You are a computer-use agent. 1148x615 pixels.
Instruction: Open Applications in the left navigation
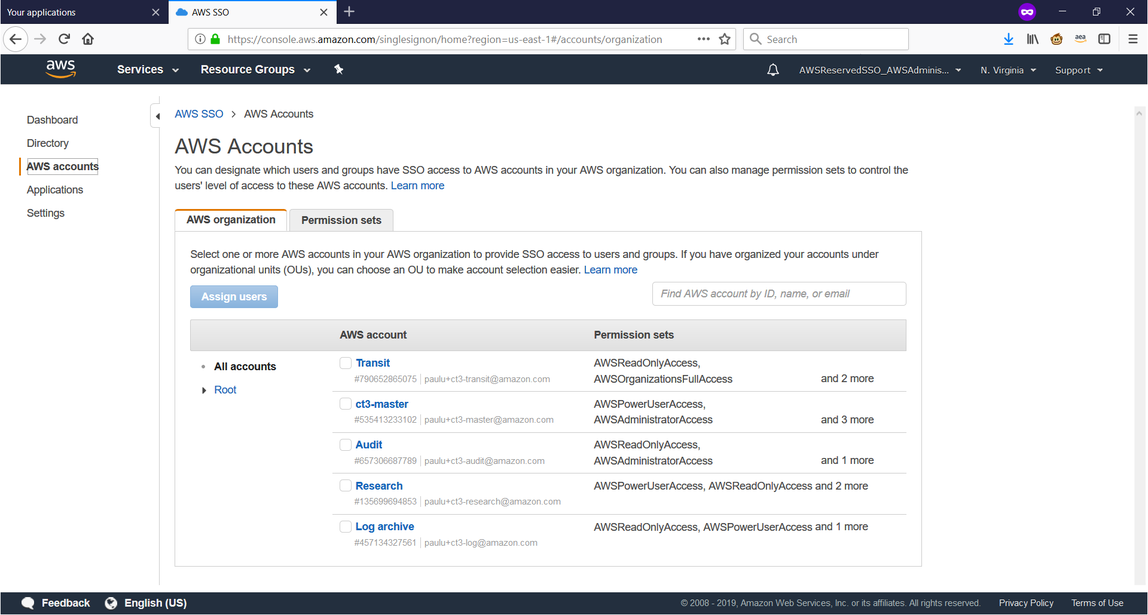(x=55, y=190)
